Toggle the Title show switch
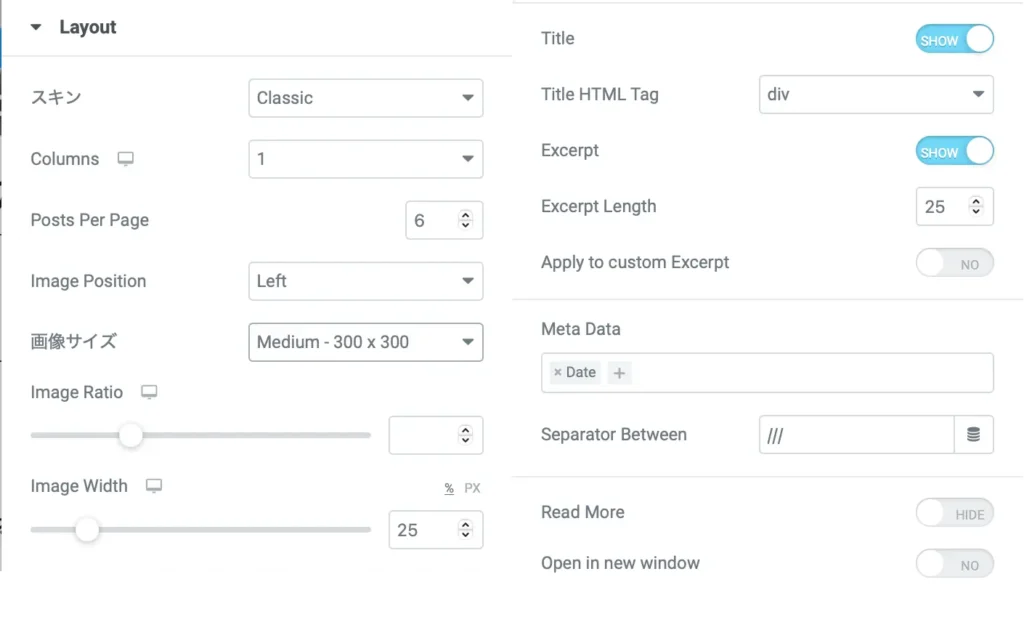The width and height of the screenshot is (1024, 622). pyautogui.click(x=954, y=40)
